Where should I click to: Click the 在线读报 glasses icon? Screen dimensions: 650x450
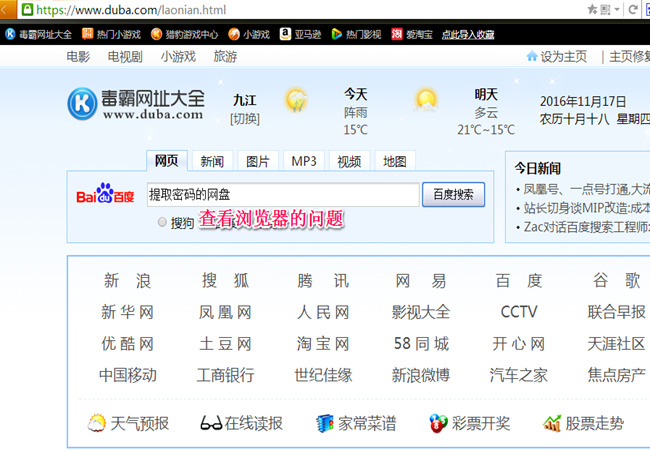tap(211, 423)
